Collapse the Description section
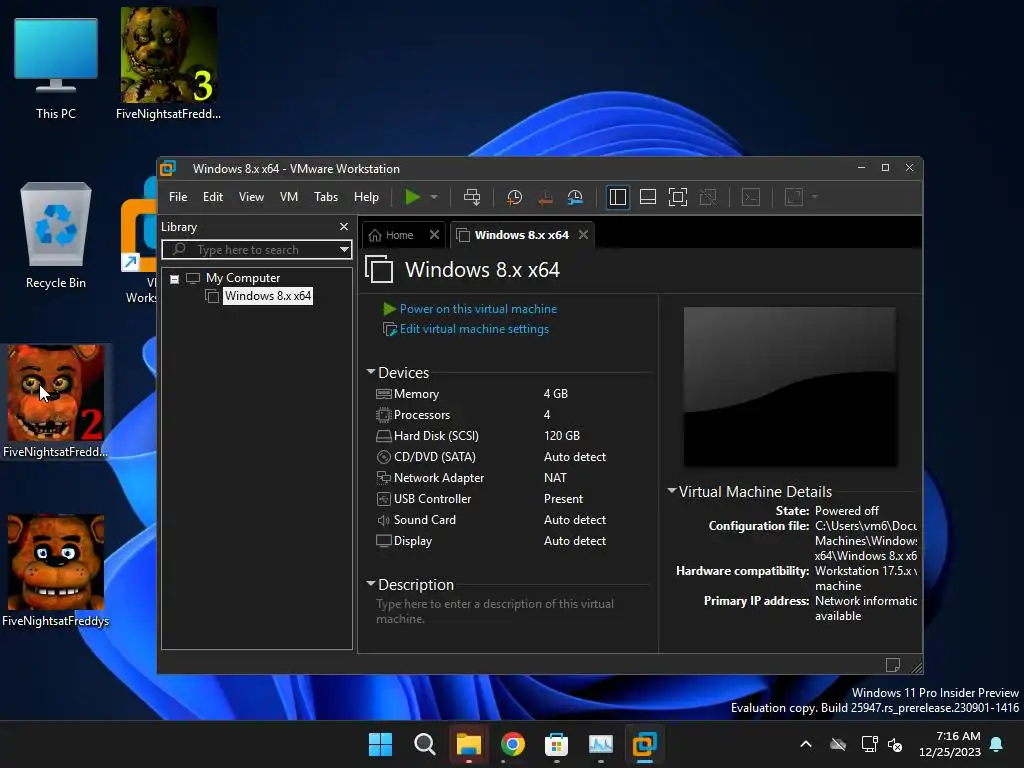 click(x=371, y=583)
